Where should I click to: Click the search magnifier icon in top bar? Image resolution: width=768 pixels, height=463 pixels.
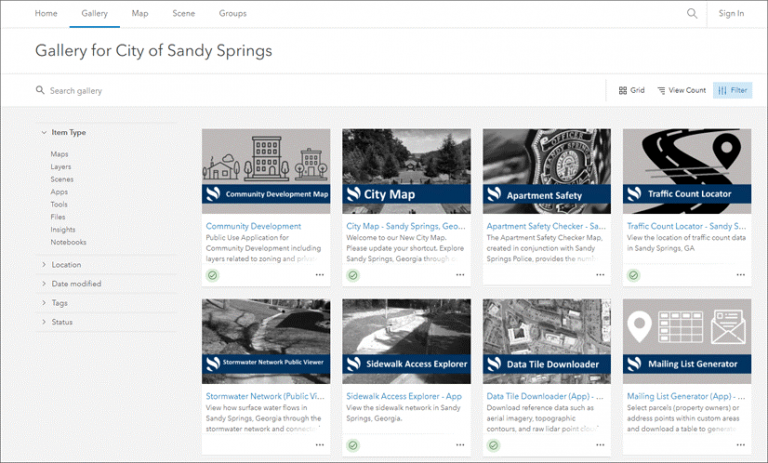(692, 13)
